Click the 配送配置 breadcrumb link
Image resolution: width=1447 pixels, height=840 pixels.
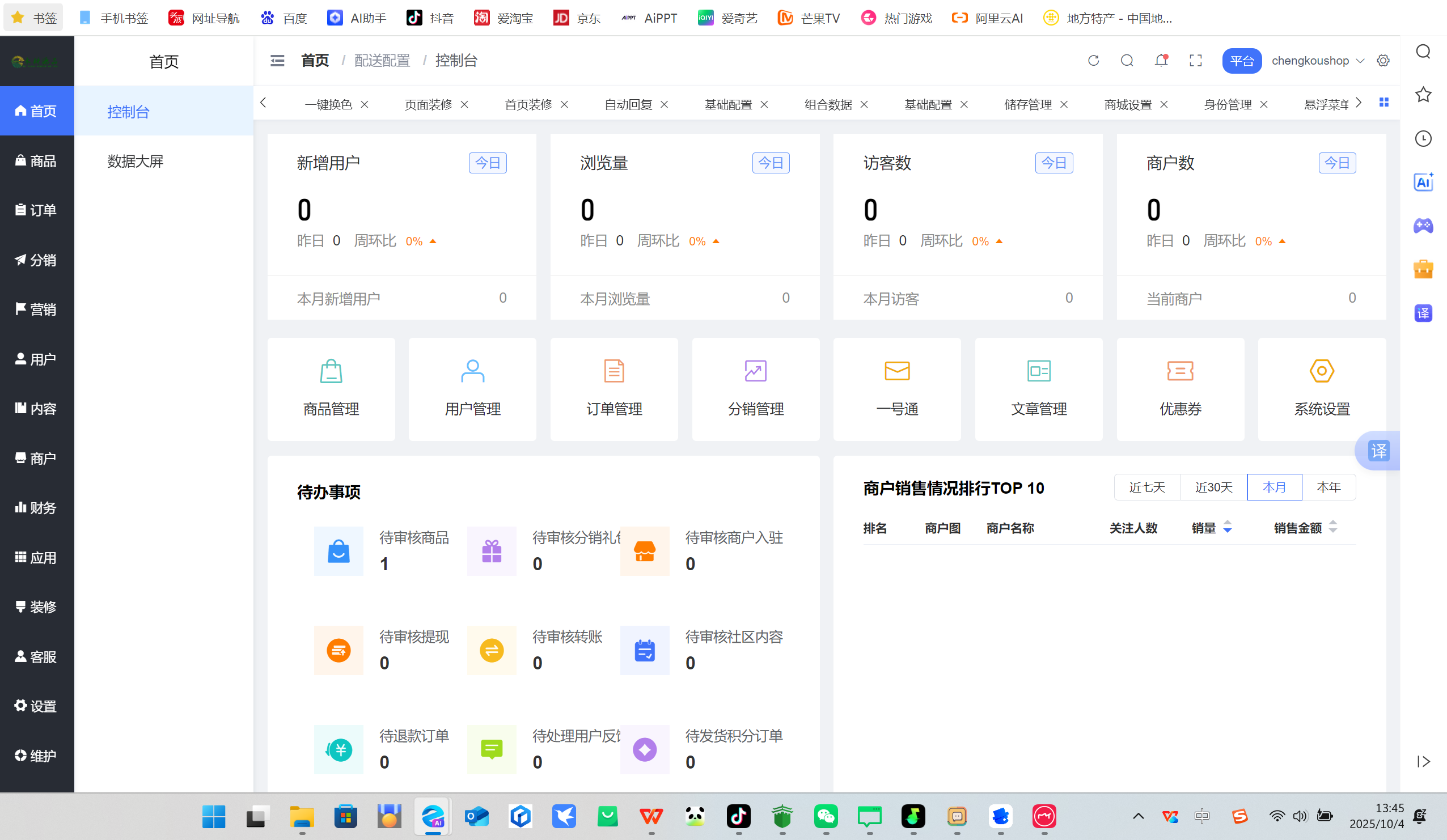coord(382,60)
